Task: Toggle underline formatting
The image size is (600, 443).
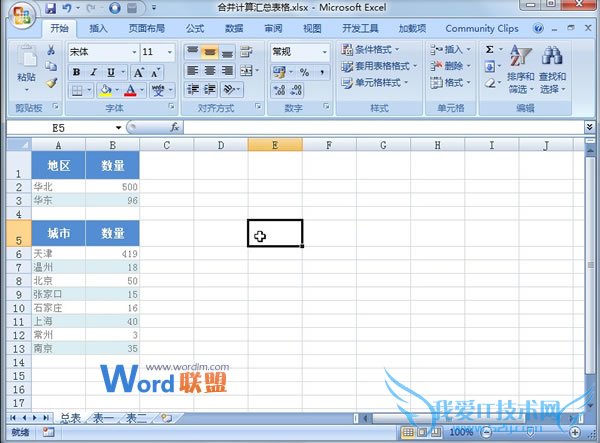Action: pyautogui.click(x=111, y=72)
